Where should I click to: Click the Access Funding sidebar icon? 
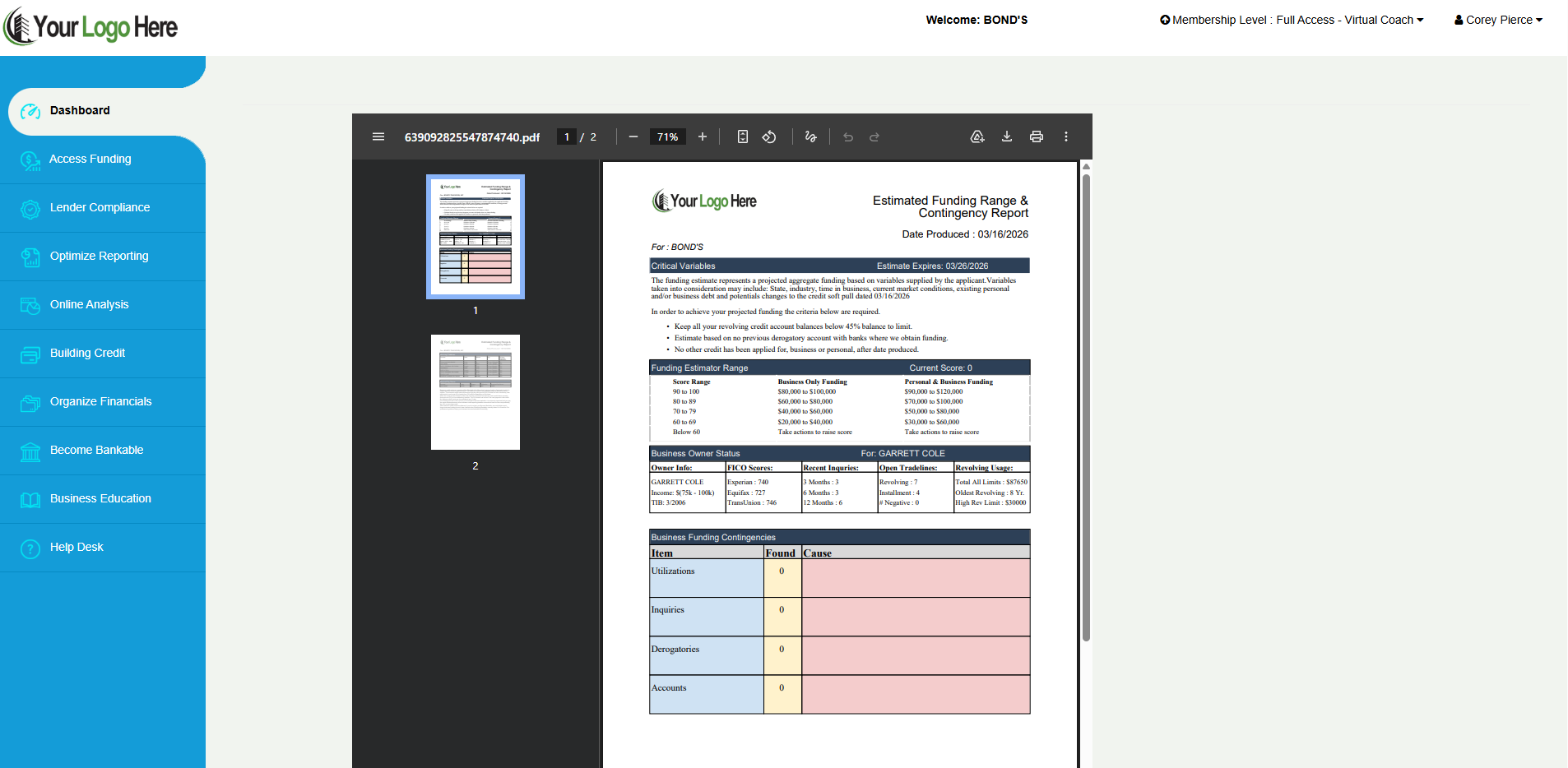30,160
